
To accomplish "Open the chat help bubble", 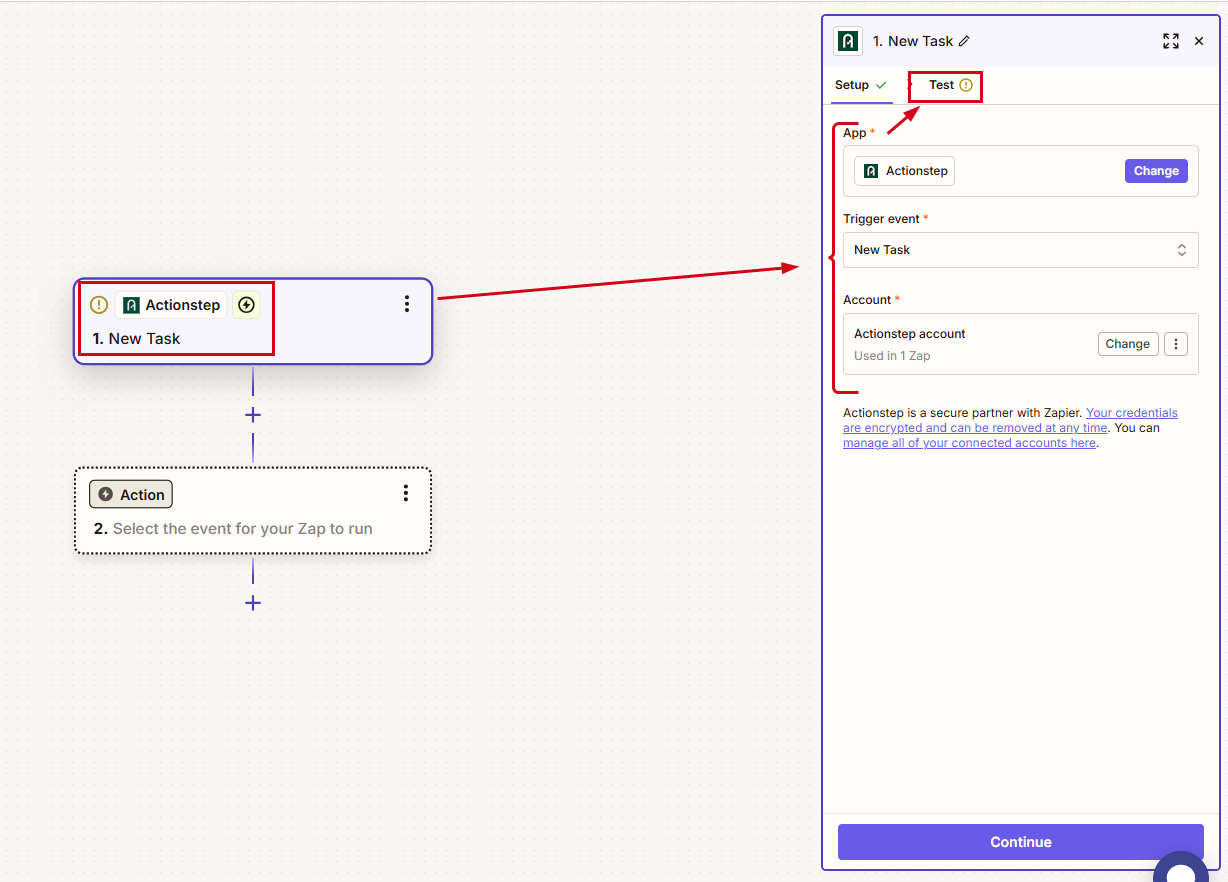I will [1181, 868].
